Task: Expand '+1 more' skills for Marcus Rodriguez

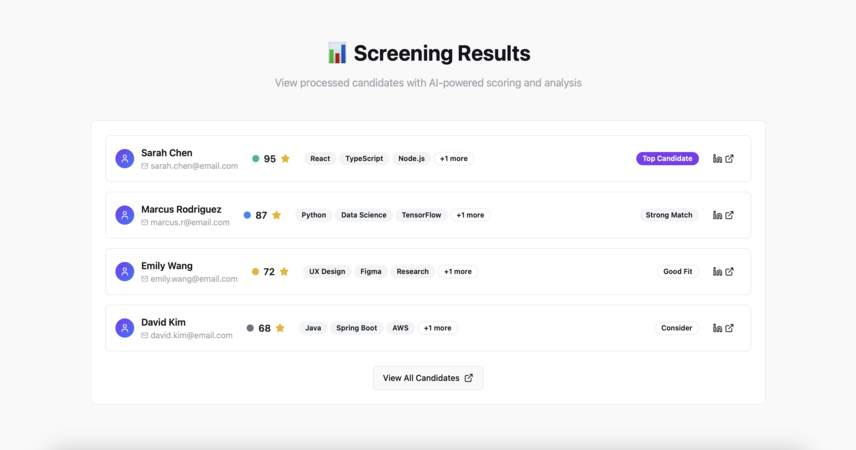Action: (x=470, y=215)
